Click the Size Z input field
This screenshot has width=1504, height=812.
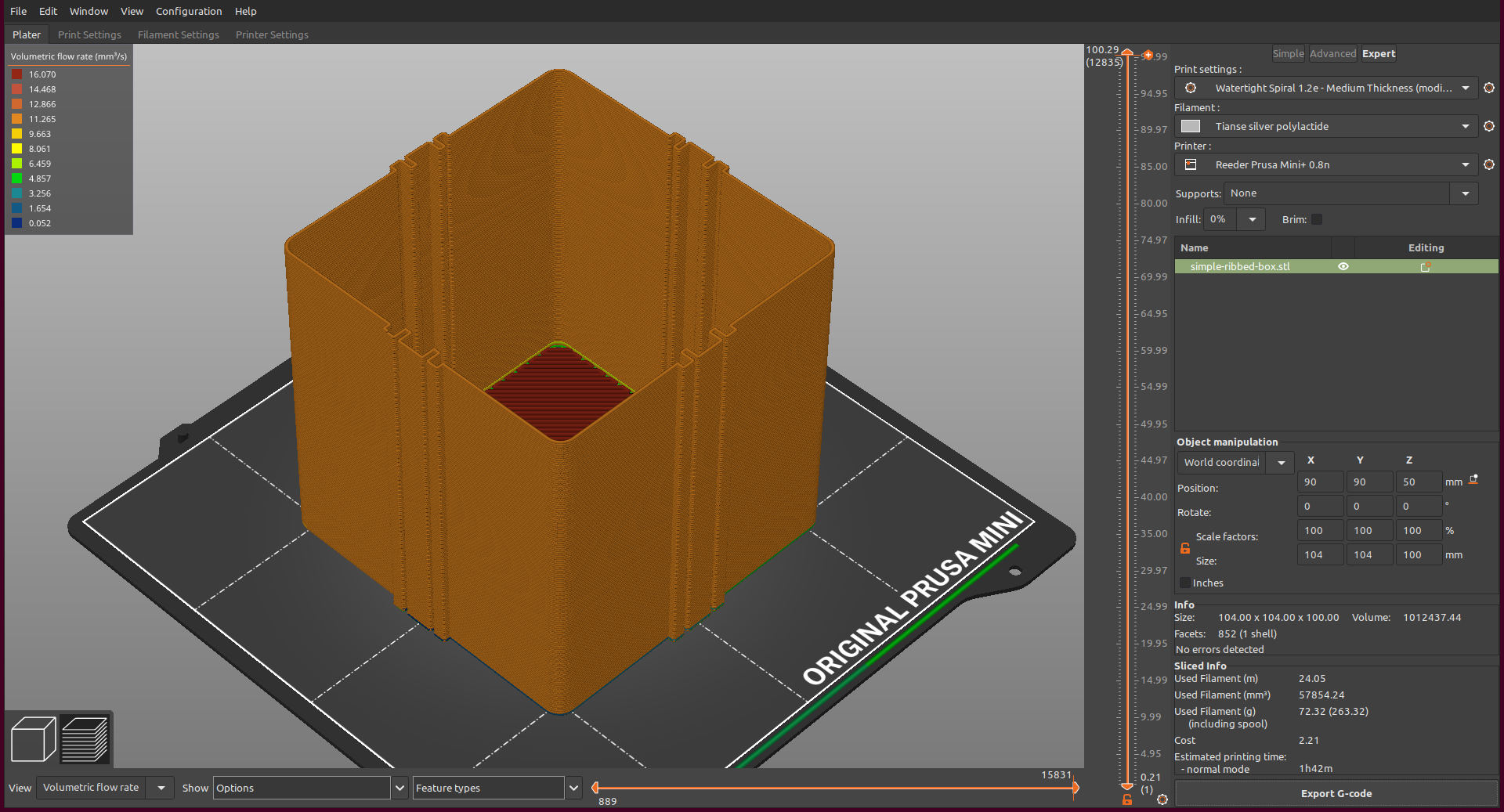[1419, 554]
